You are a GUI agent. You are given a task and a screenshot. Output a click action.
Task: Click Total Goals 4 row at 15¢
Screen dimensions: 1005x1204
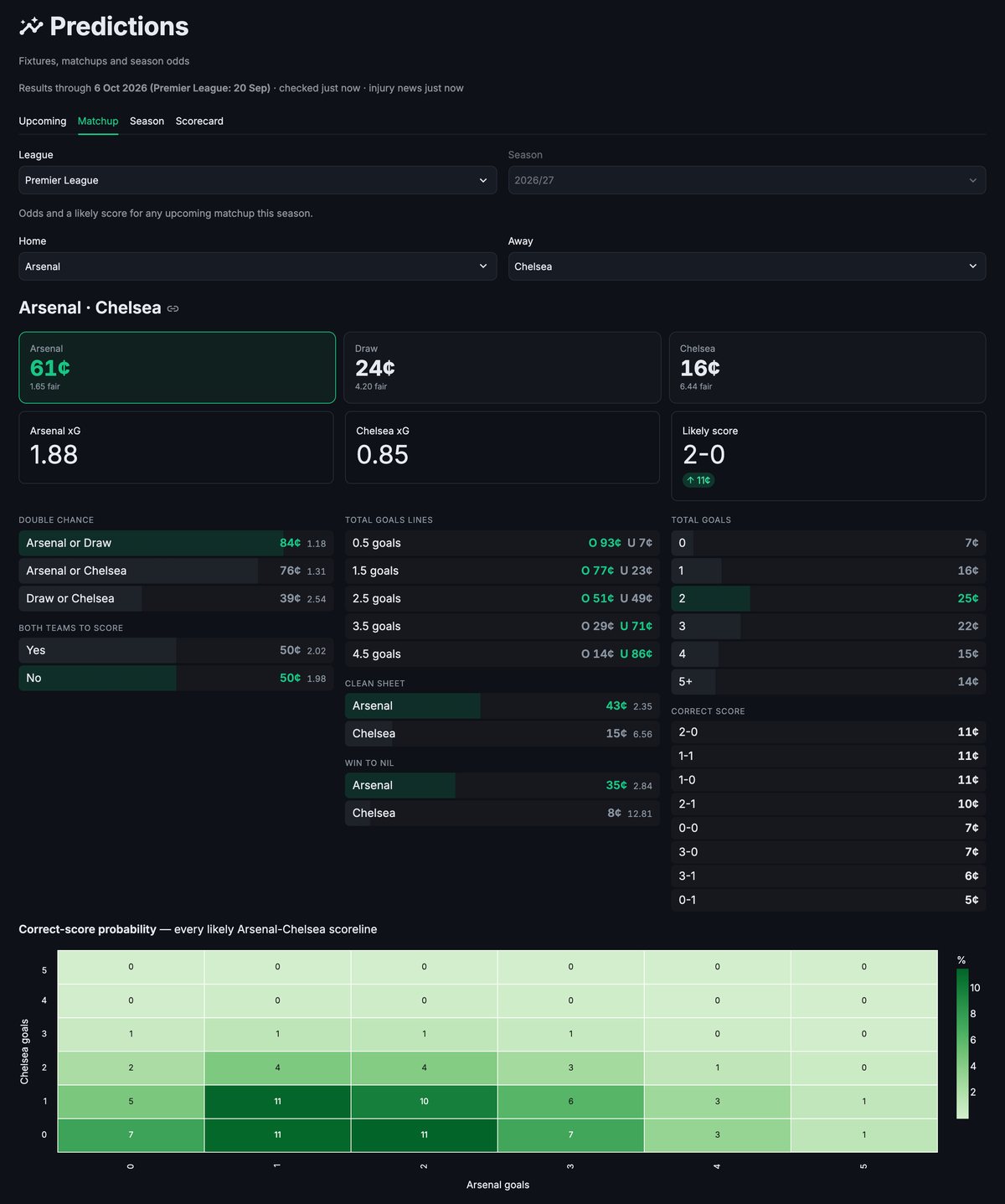click(x=828, y=654)
